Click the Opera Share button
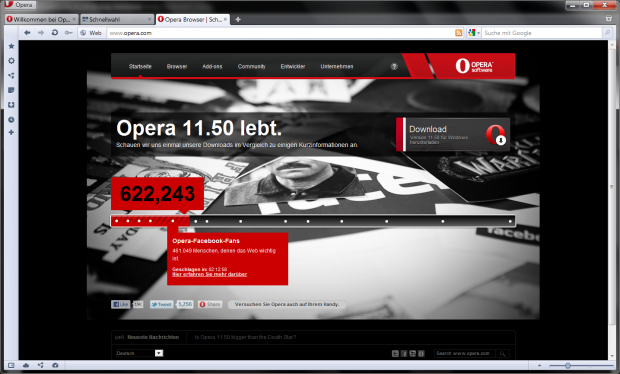Viewport: 620px width, 374px height. tap(210, 304)
